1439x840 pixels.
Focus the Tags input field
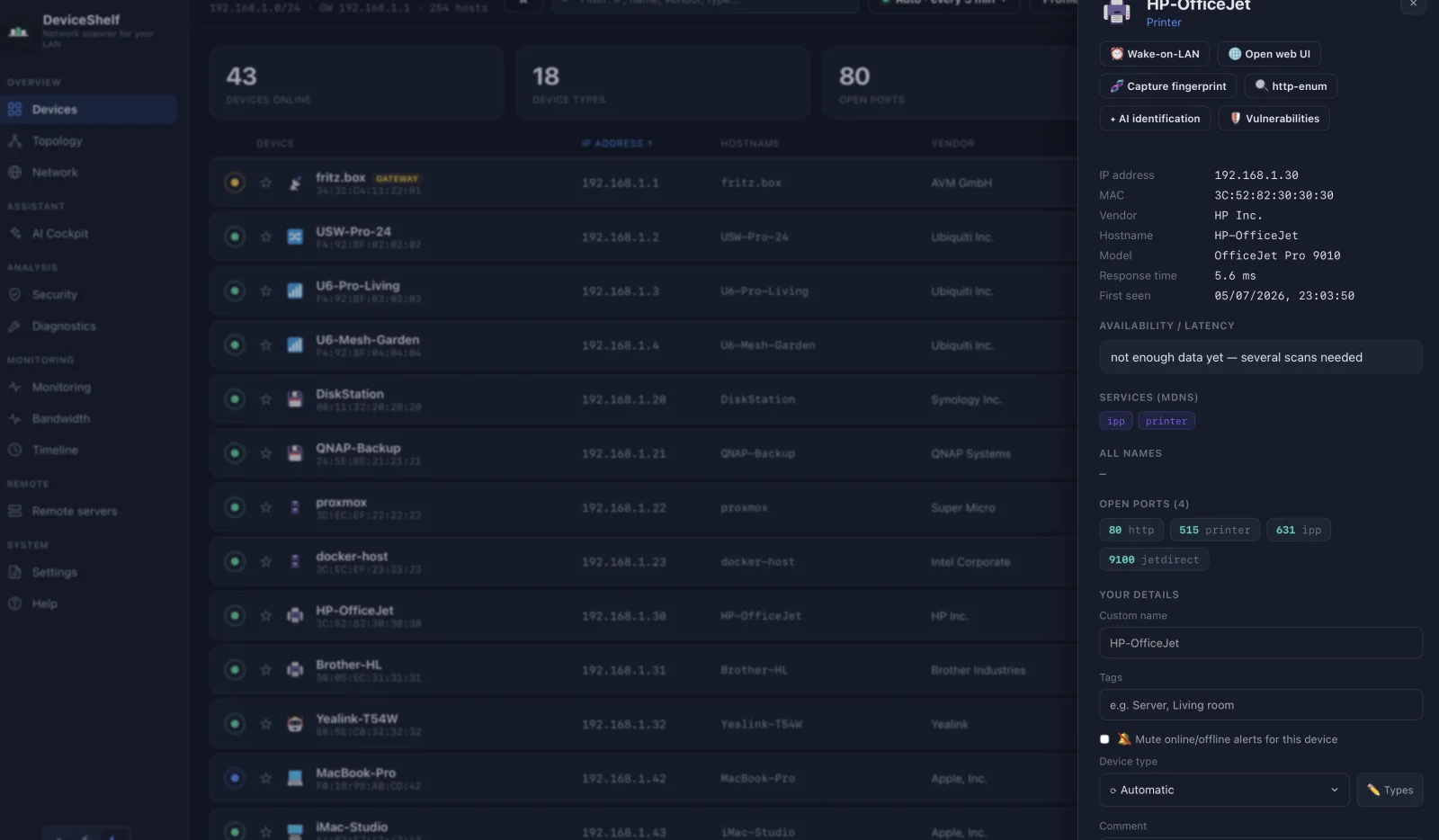pos(1261,705)
